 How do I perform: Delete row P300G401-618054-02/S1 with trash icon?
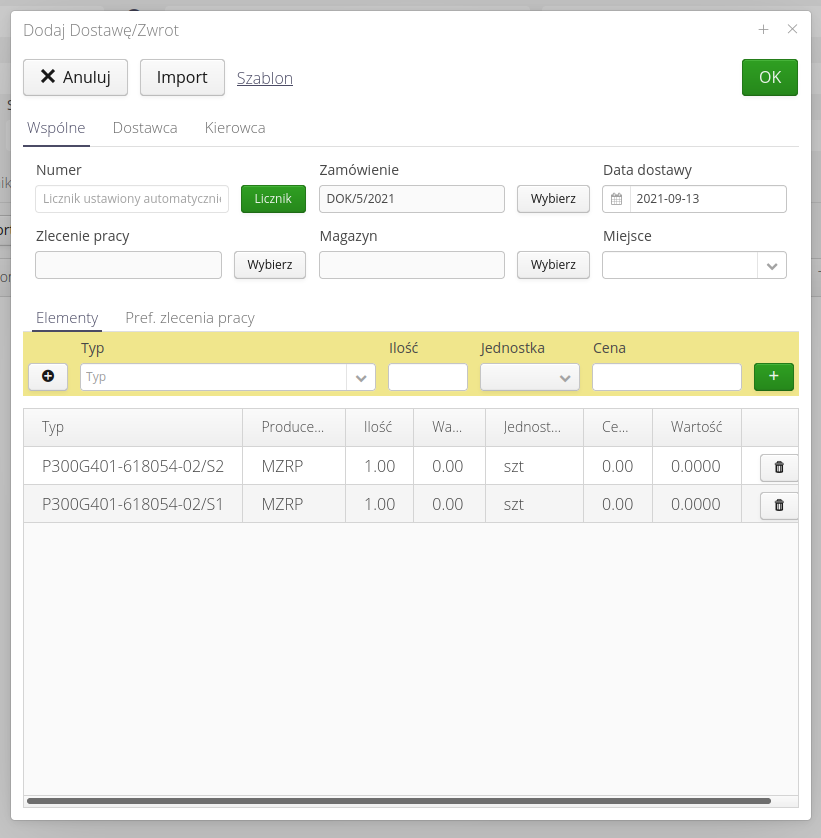click(x=779, y=506)
